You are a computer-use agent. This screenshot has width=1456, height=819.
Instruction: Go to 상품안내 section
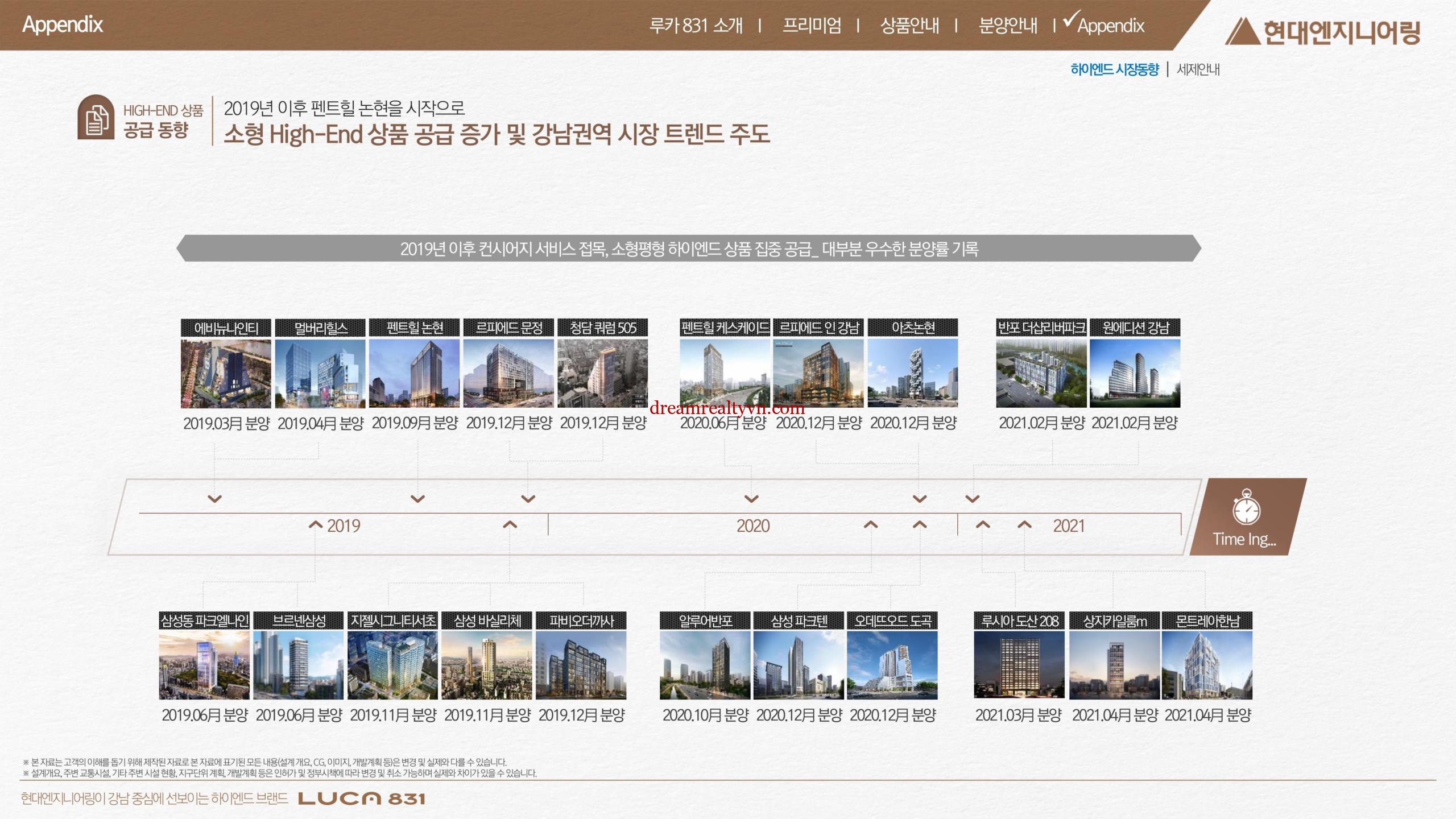[909, 26]
